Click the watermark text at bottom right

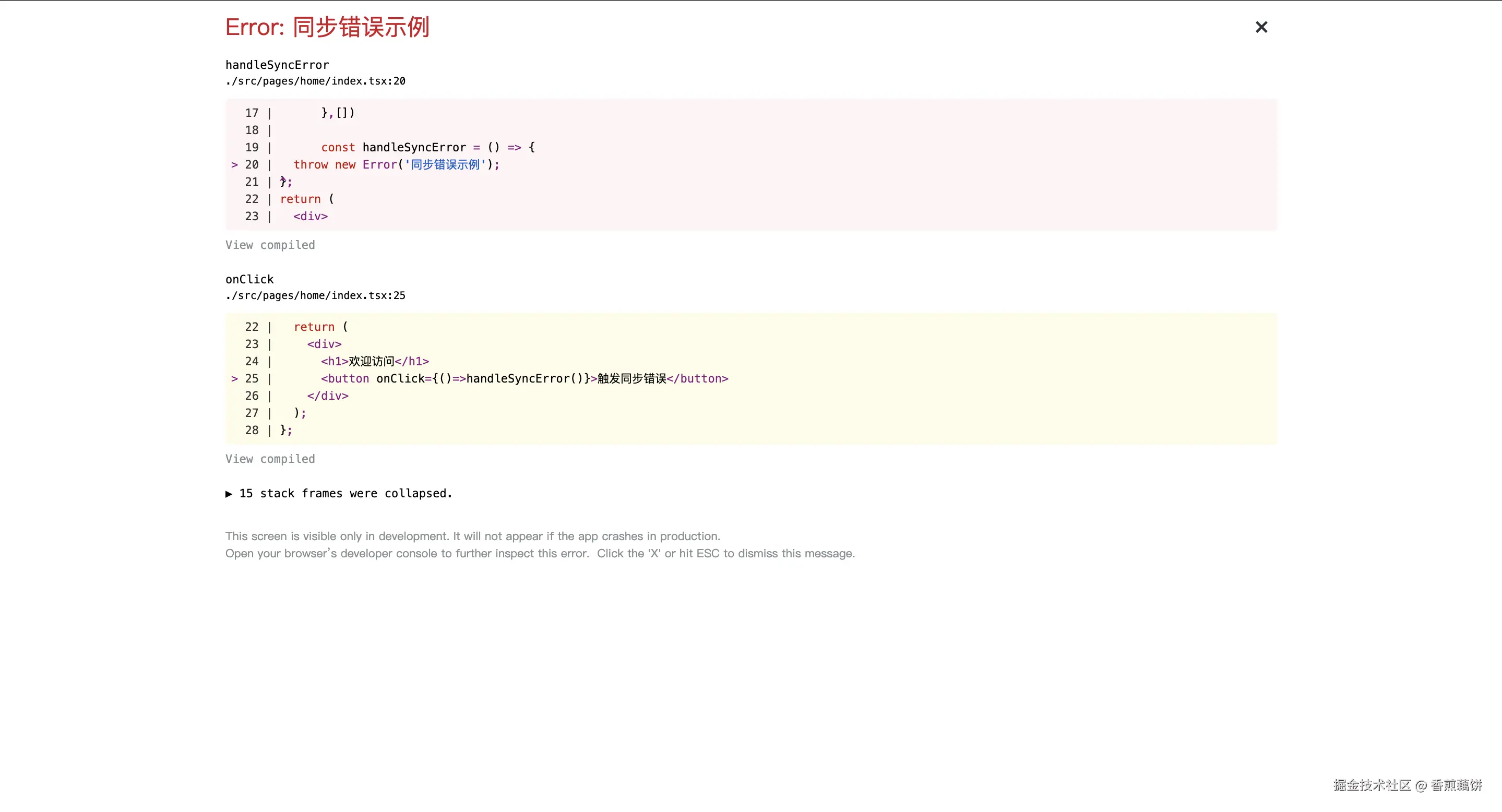point(1407,785)
